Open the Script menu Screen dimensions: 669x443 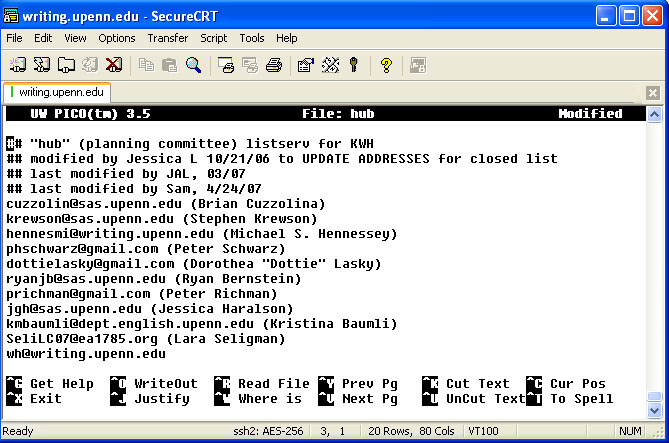pos(214,38)
